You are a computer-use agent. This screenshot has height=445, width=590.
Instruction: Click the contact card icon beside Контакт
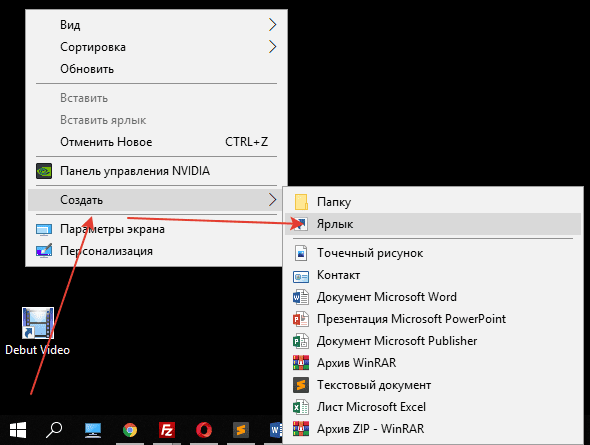pos(301,276)
